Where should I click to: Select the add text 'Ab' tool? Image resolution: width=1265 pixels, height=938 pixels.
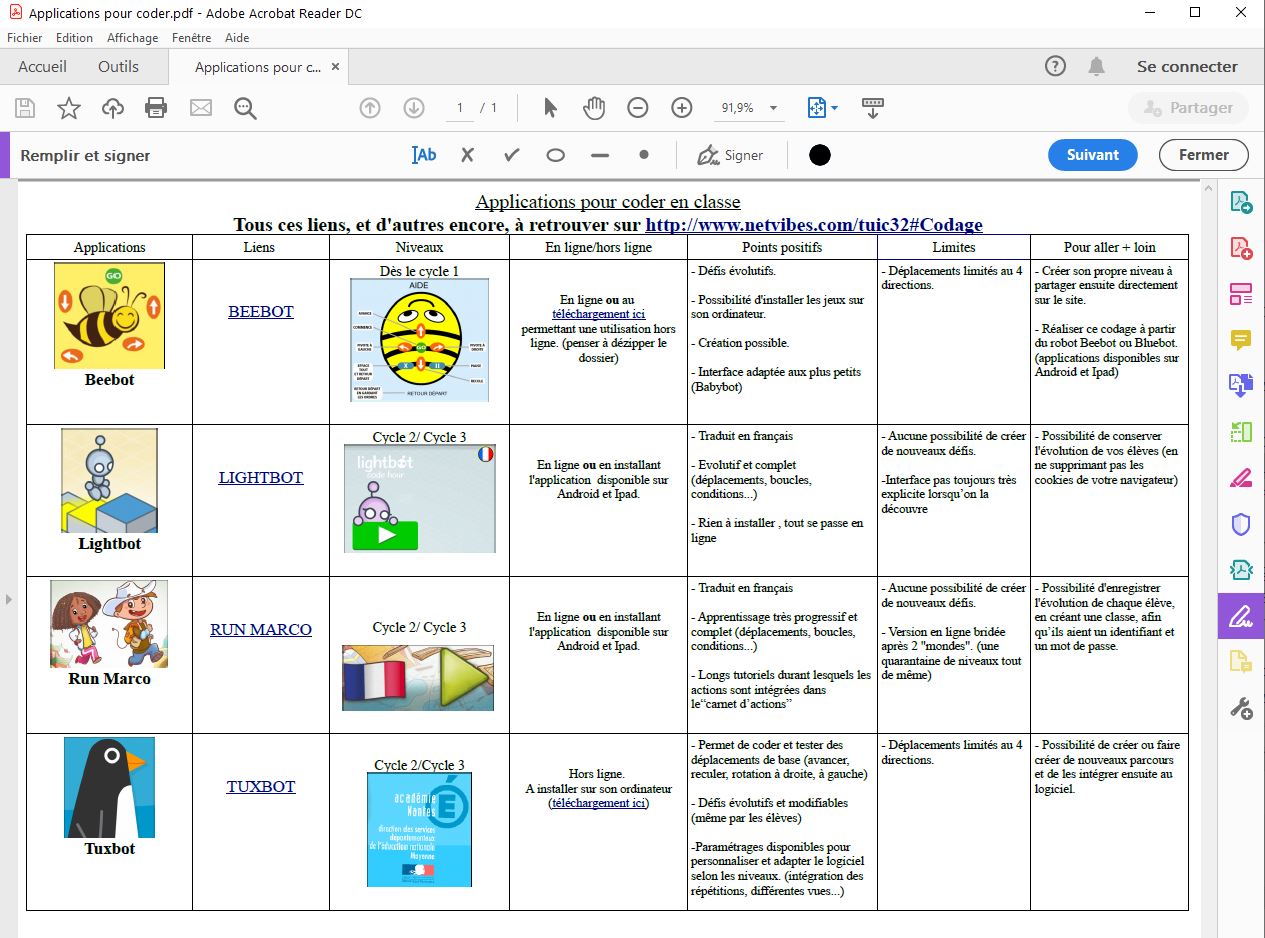coord(424,155)
